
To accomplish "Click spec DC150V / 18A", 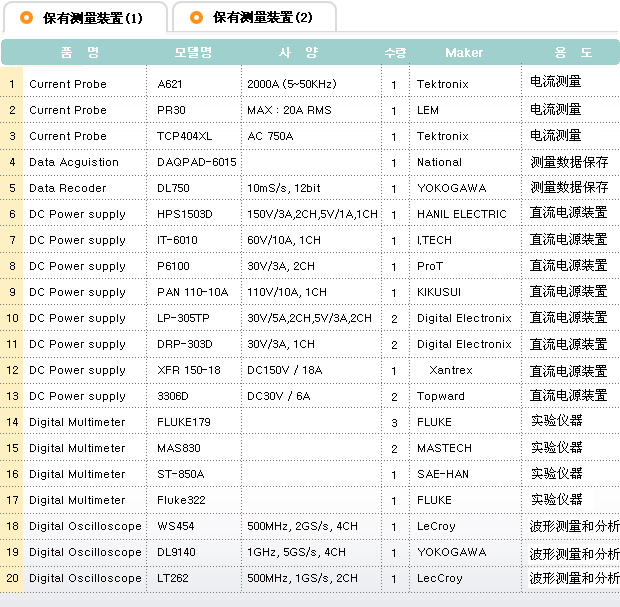I will coord(285,370).
